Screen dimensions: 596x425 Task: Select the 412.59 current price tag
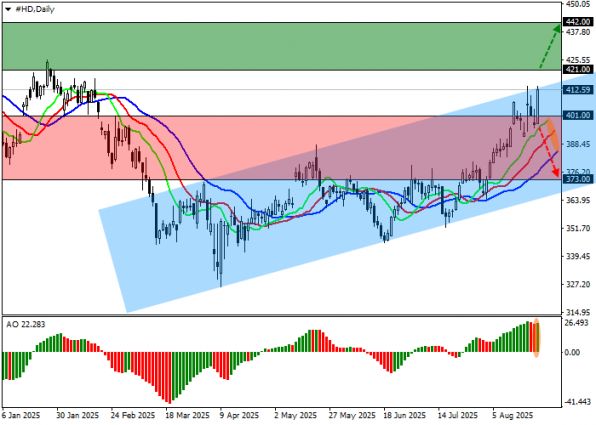578,90
